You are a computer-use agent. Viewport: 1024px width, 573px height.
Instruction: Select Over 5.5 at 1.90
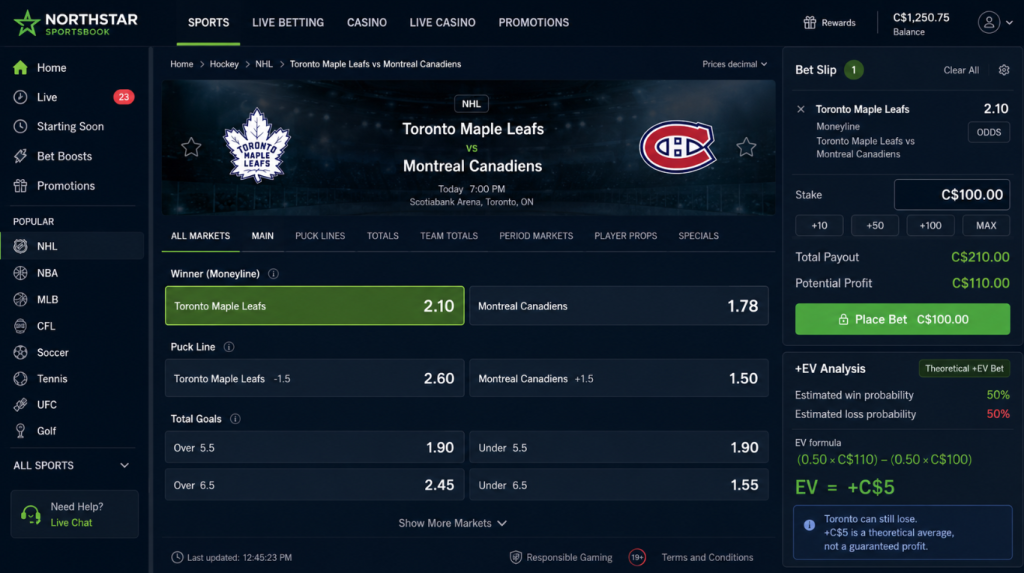[x=315, y=448]
